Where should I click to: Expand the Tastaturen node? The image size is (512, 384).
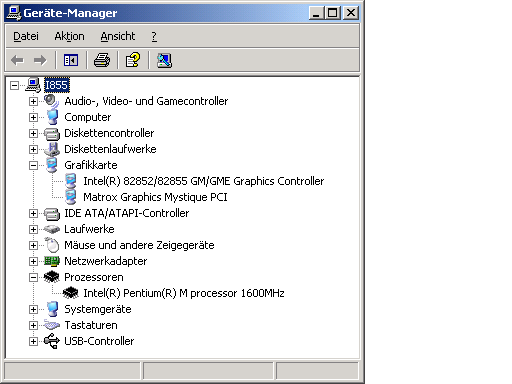(33, 325)
